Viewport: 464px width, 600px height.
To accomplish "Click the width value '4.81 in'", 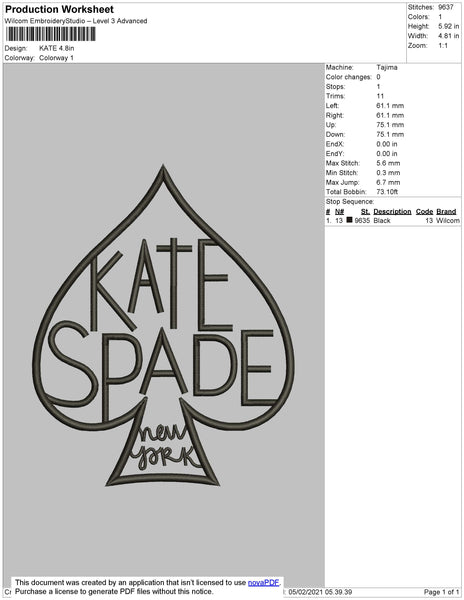I will [449, 36].
